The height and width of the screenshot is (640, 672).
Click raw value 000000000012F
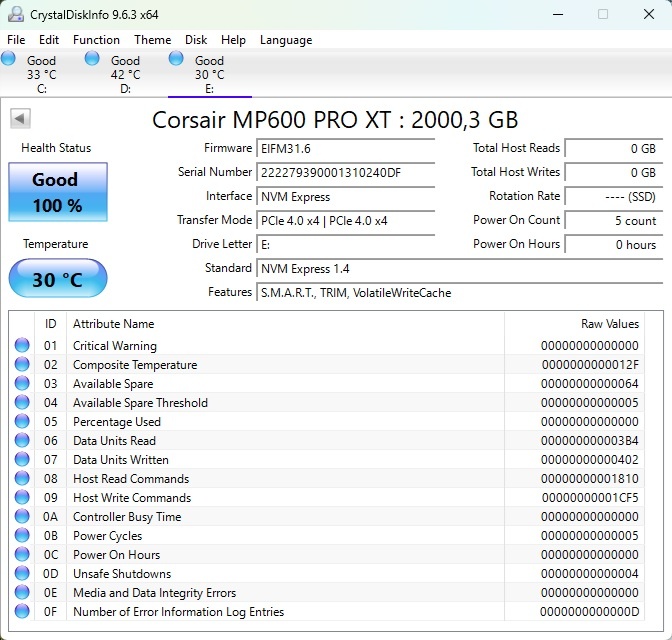click(x=590, y=365)
